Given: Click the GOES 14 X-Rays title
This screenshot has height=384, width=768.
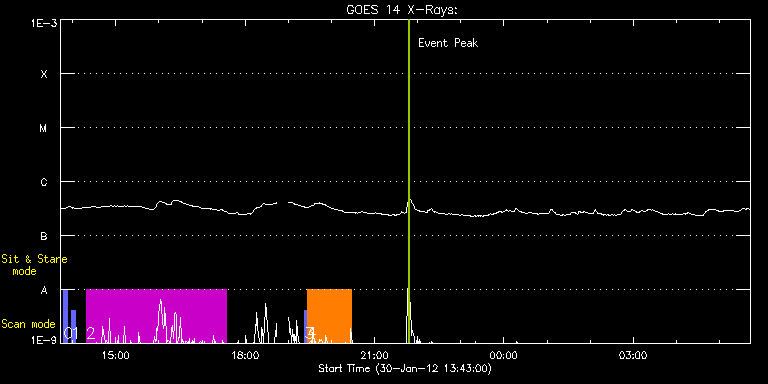Looking at the screenshot, I should [402, 10].
